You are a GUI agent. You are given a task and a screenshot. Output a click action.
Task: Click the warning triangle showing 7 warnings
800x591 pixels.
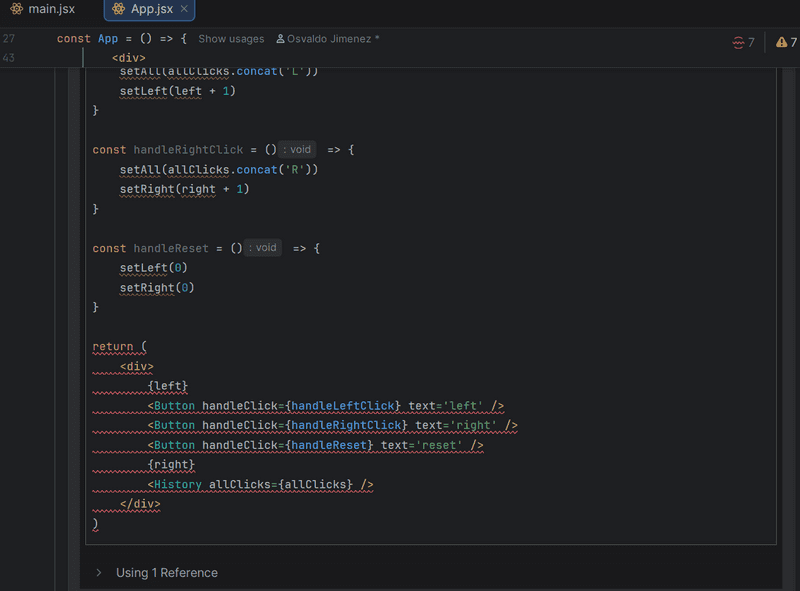787,42
